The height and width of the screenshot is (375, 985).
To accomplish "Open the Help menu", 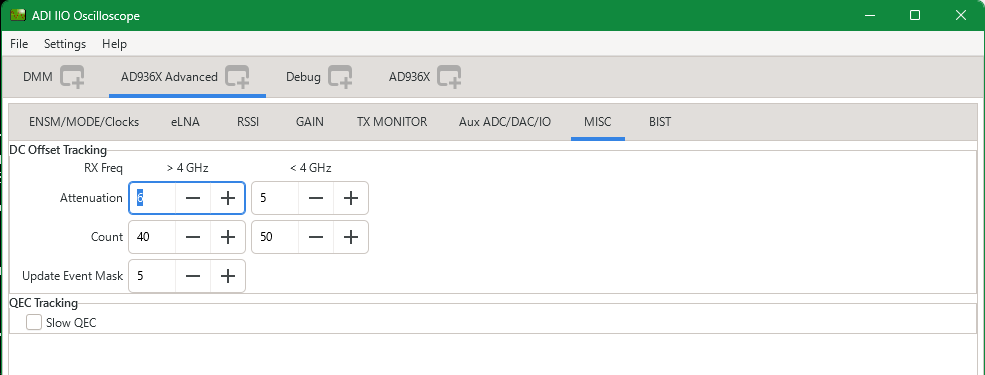I will (x=114, y=44).
